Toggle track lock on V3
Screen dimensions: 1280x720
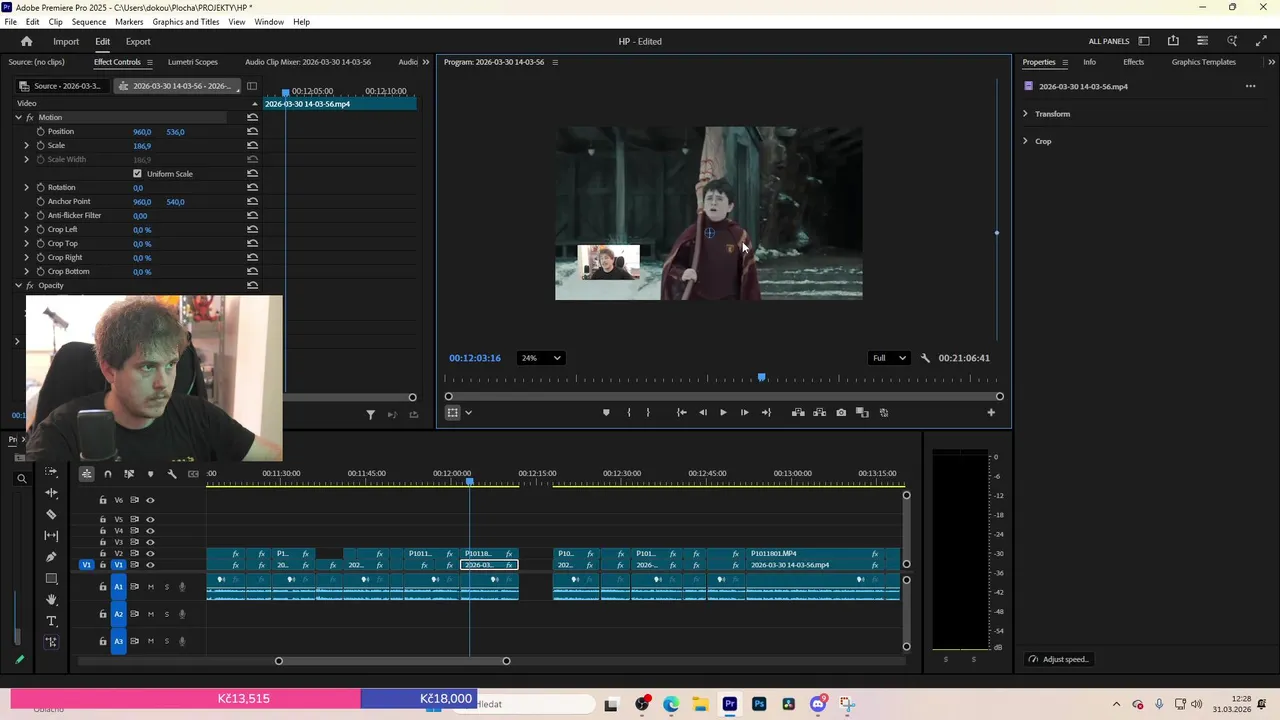tap(102, 541)
